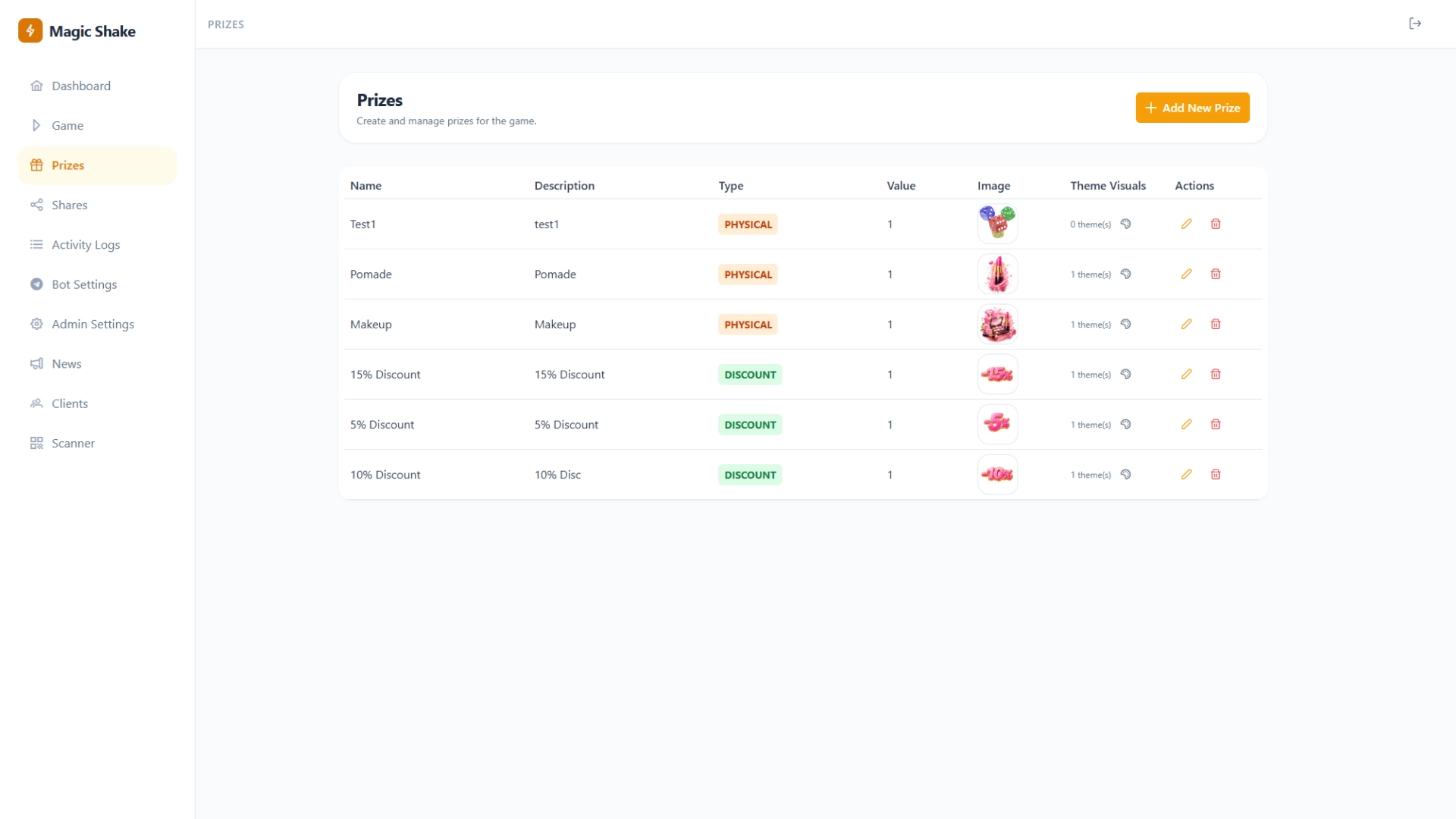Select the Makeup prize name
The height and width of the screenshot is (819, 1456).
click(x=371, y=325)
